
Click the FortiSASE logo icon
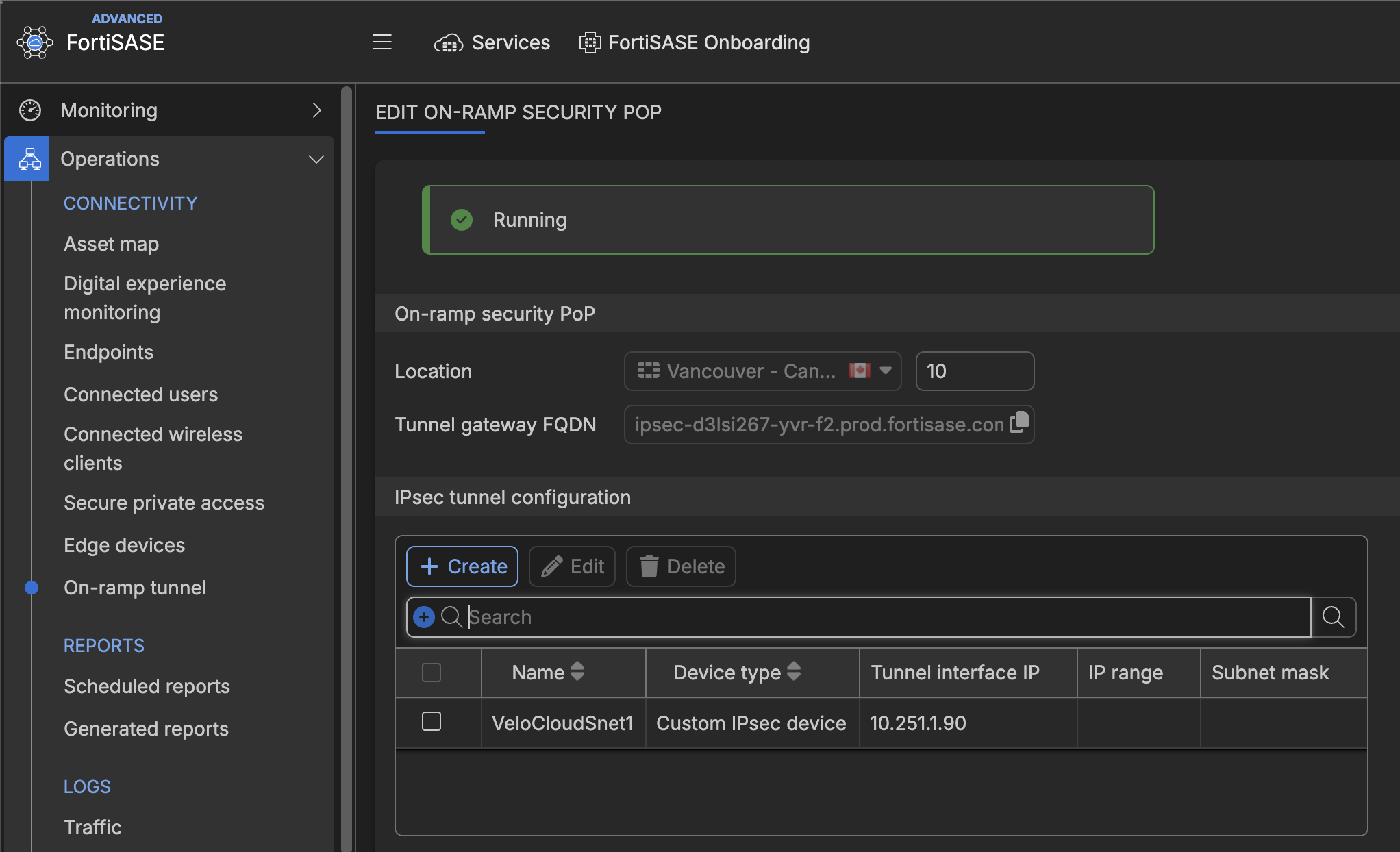(x=34, y=42)
